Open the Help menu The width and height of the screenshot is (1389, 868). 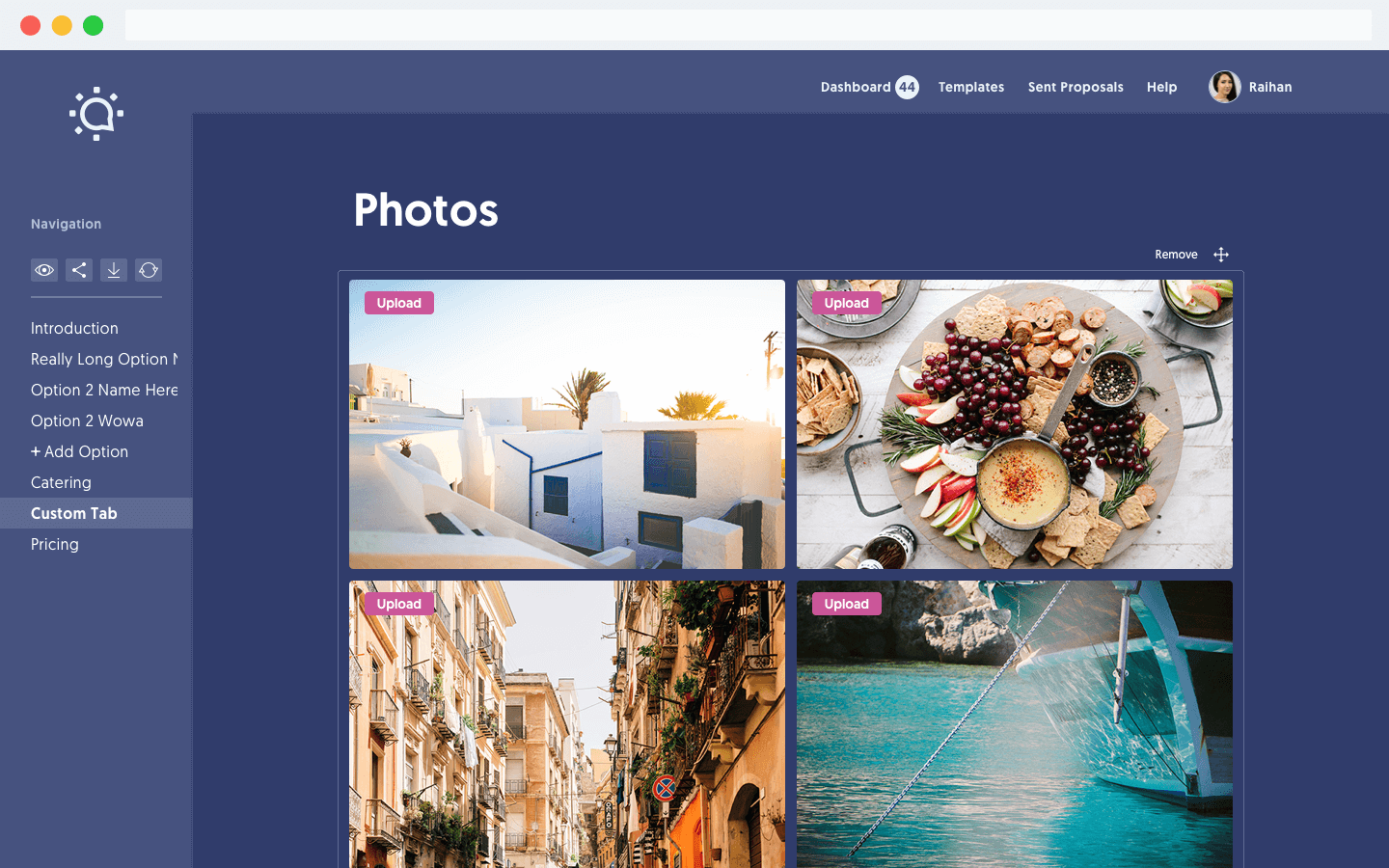1161,87
